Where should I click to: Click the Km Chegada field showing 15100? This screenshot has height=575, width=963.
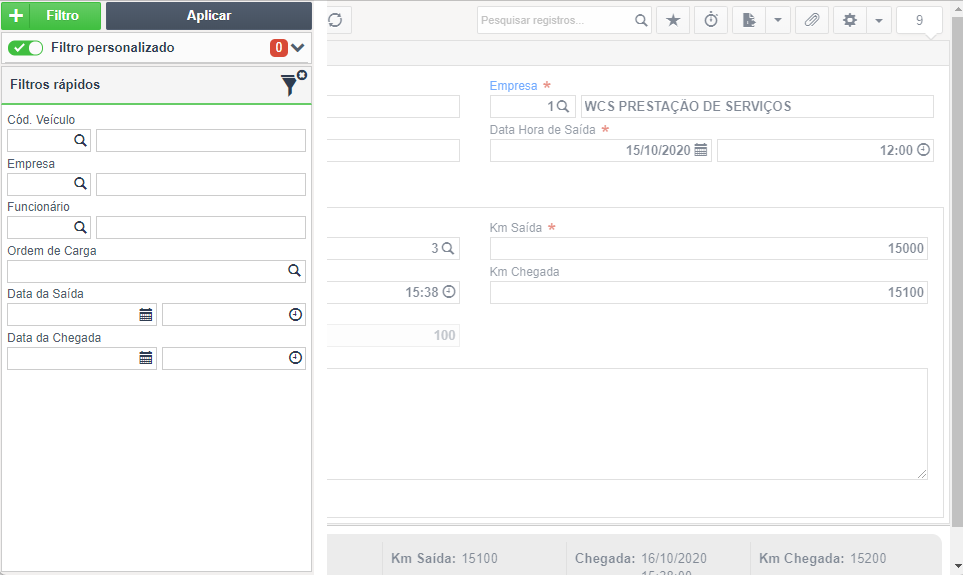click(709, 292)
